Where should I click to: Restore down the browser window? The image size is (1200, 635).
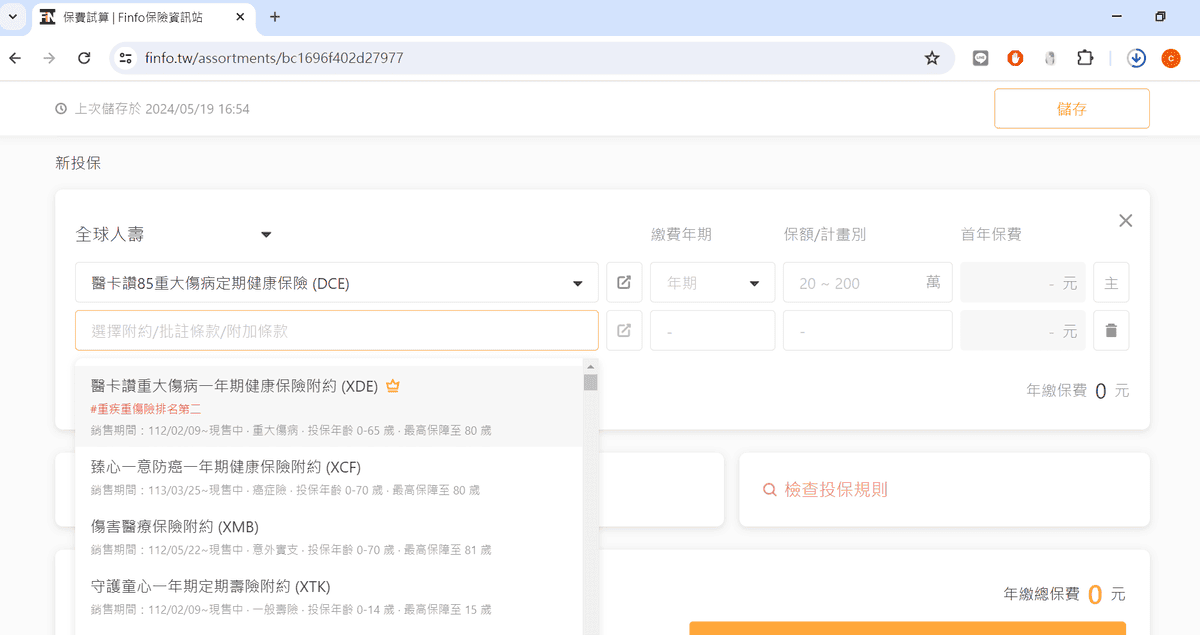(1161, 17)
